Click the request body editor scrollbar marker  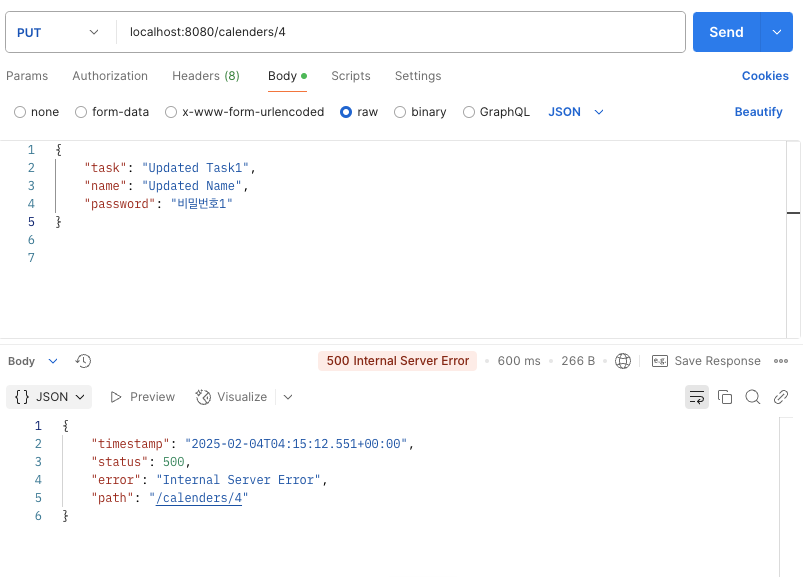793,212
